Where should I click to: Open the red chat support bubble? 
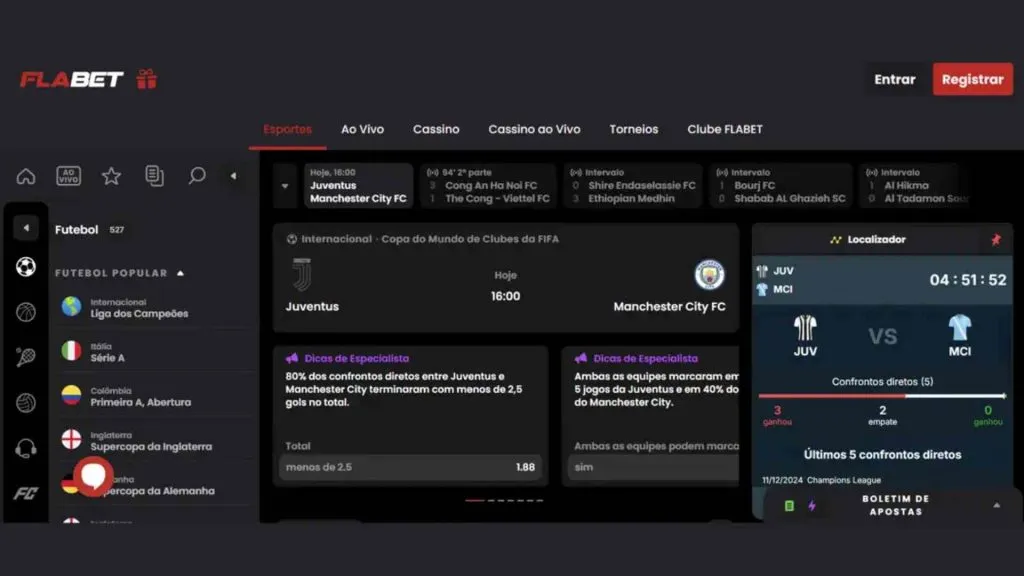(93, 476)
